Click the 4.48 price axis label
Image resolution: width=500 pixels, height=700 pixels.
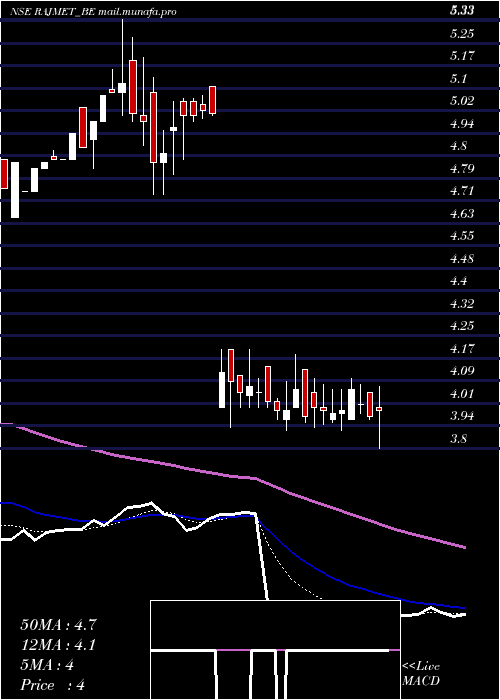pyautogui.click(x=462, y=258)
